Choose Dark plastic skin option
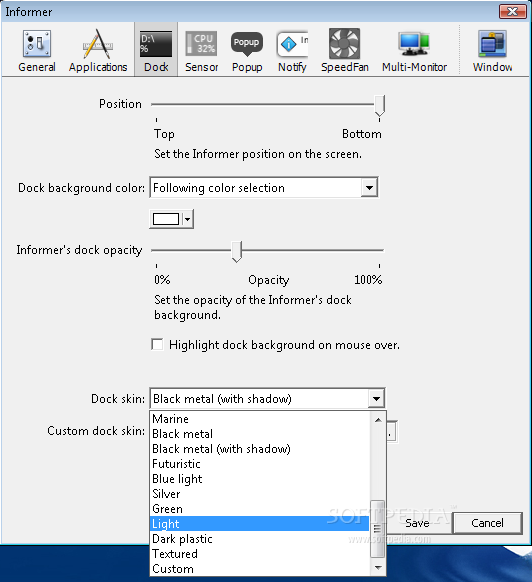The image size is (532, 582). (260, 539)
